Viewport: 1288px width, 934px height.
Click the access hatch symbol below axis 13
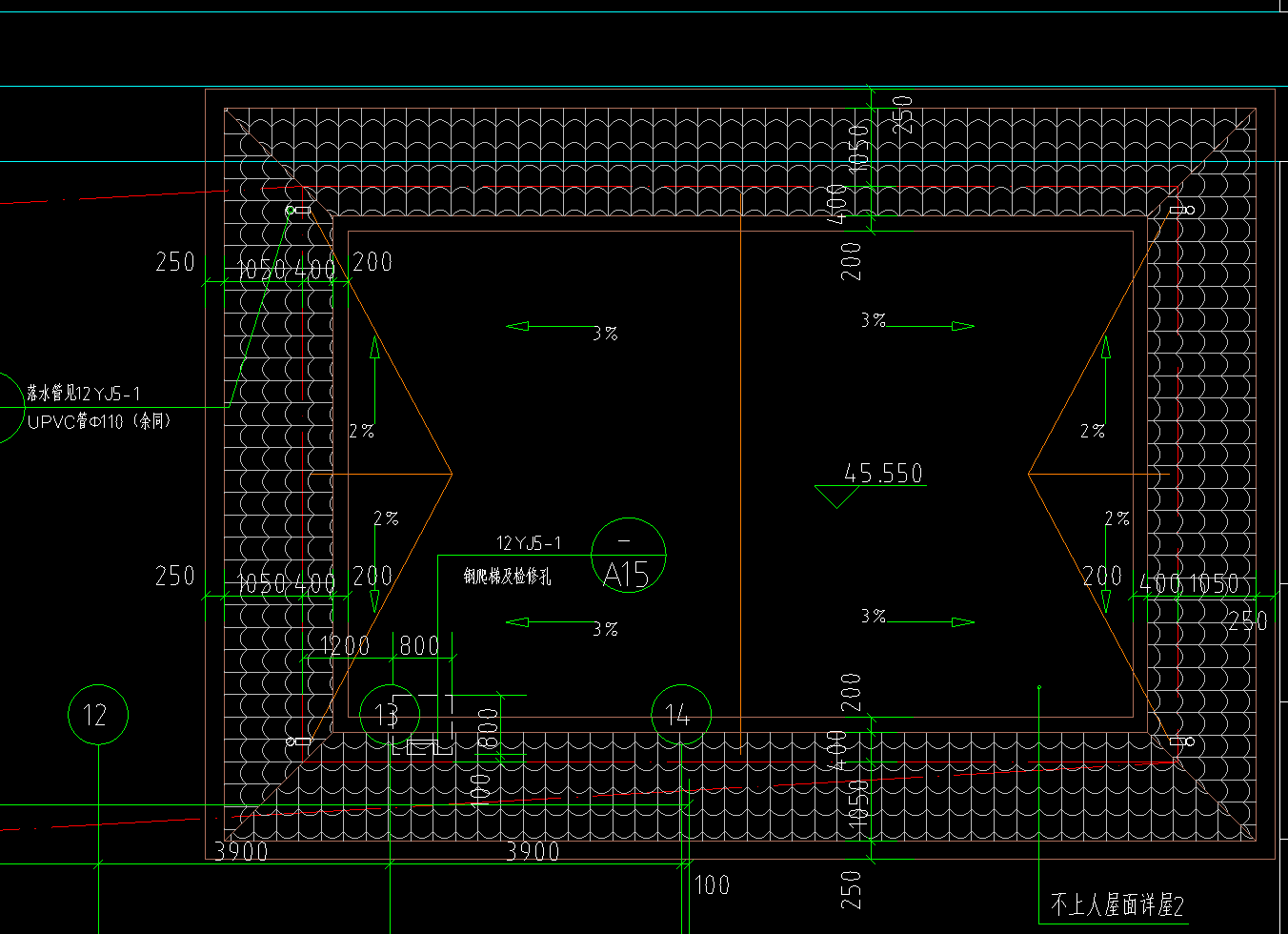pyautogui.click(x=423, y=747)
